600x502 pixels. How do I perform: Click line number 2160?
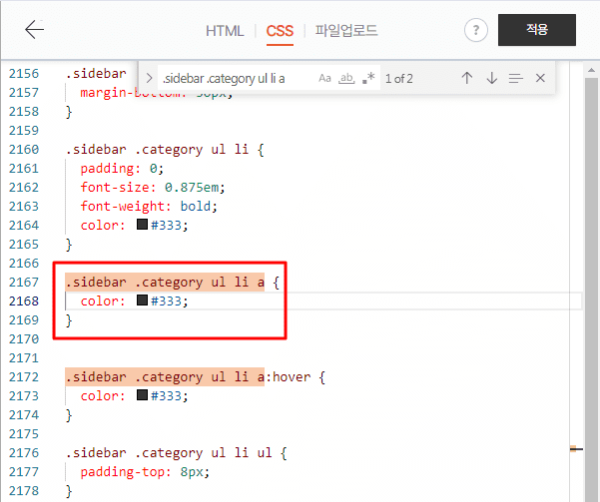(24, 150)
